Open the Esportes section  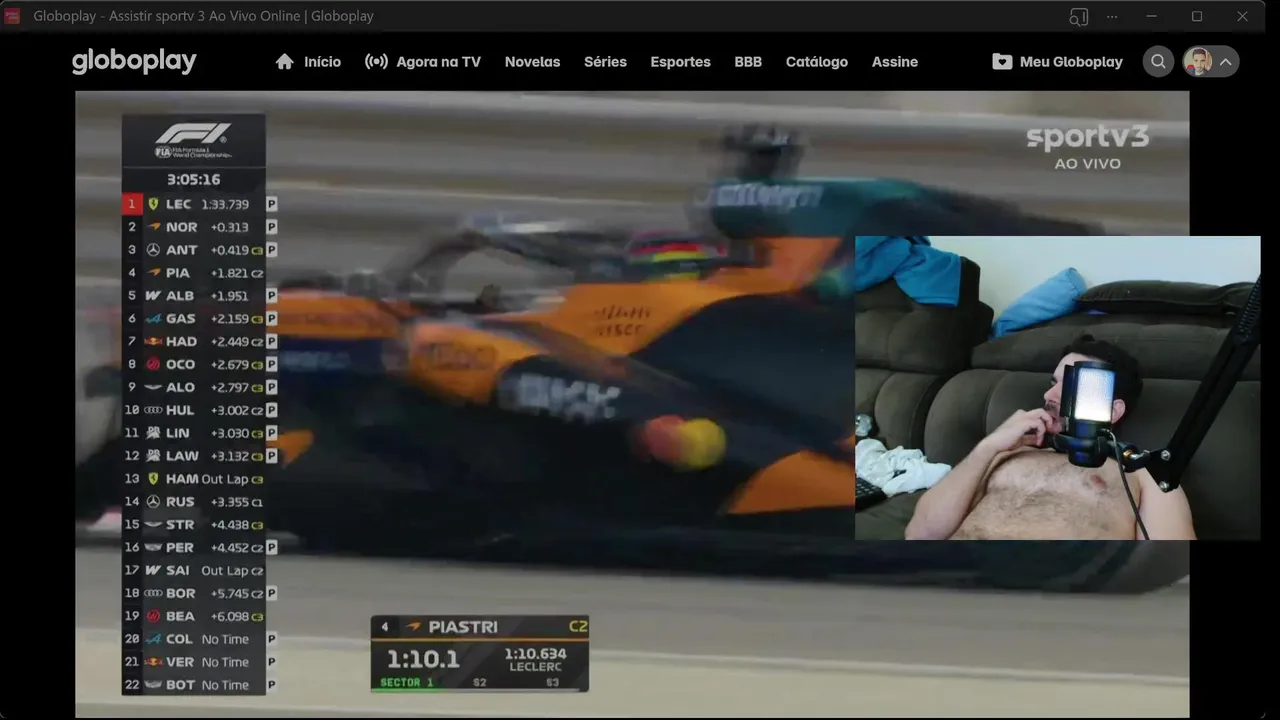(x=680, y=62)
